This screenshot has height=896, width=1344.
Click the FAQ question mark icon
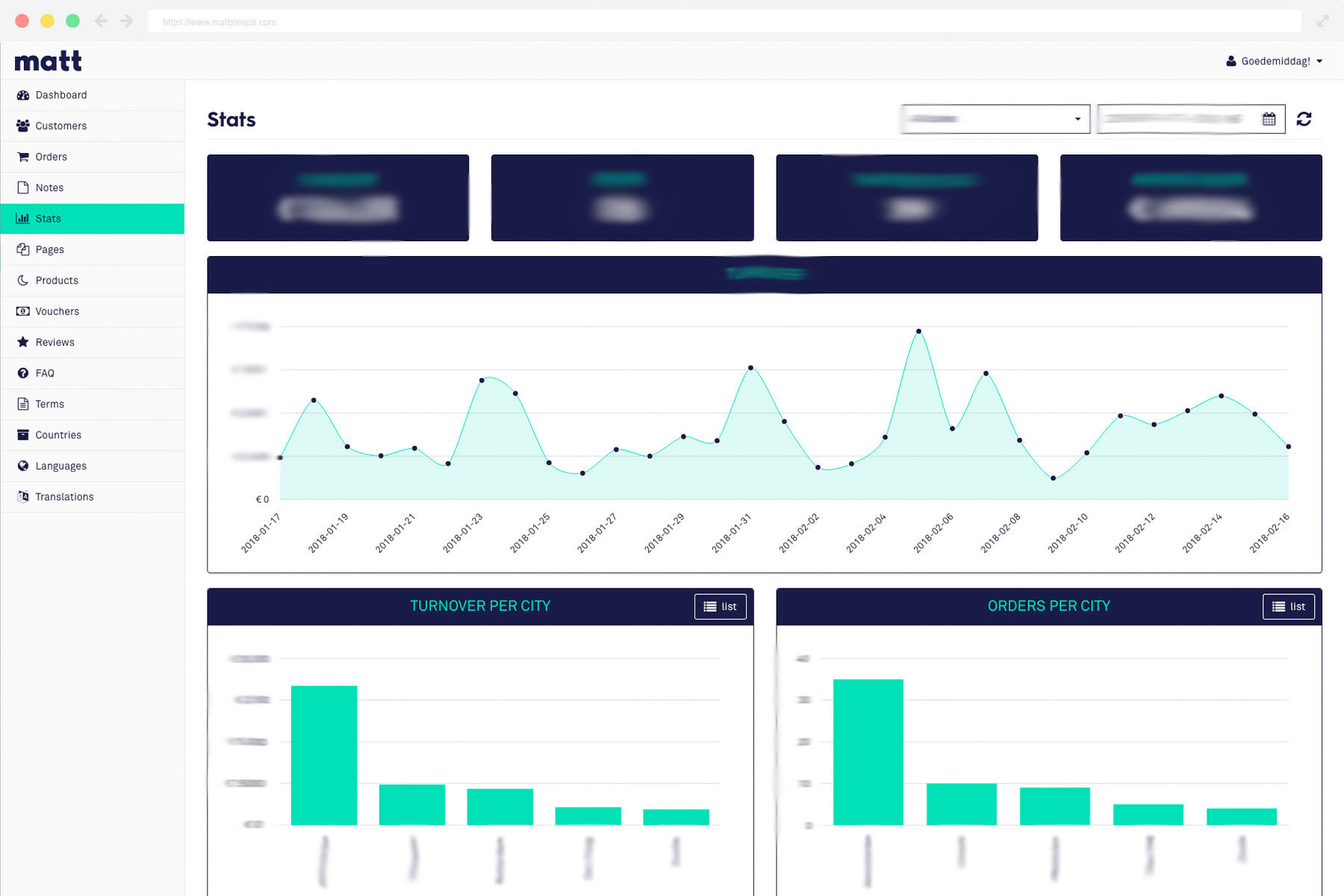pyautogui.click(x=23, y=373)
